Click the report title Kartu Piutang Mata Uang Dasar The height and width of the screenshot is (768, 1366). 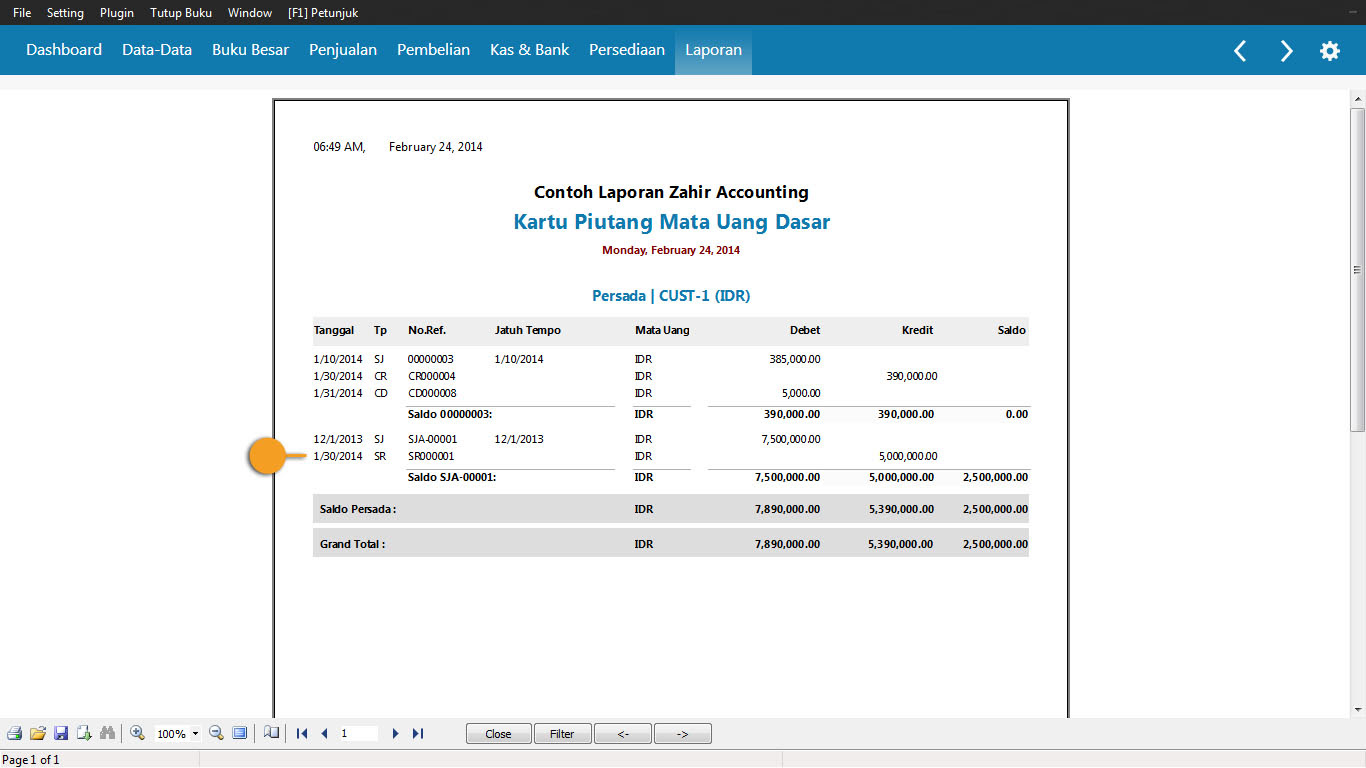pos(672,222)
